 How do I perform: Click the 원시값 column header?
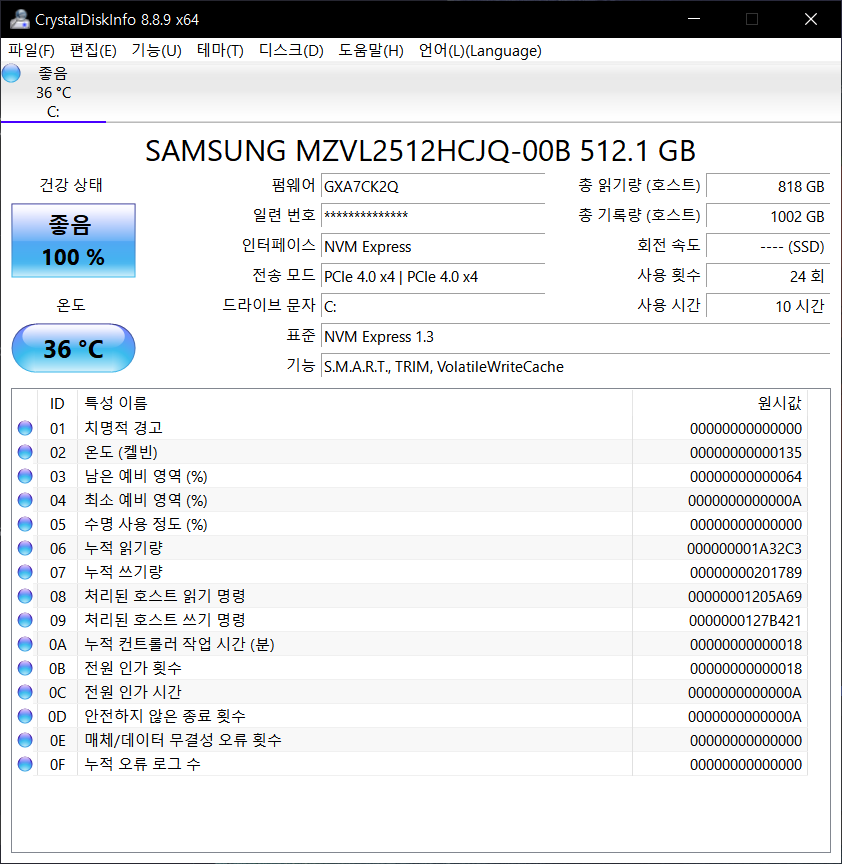(x=720, y=403)
